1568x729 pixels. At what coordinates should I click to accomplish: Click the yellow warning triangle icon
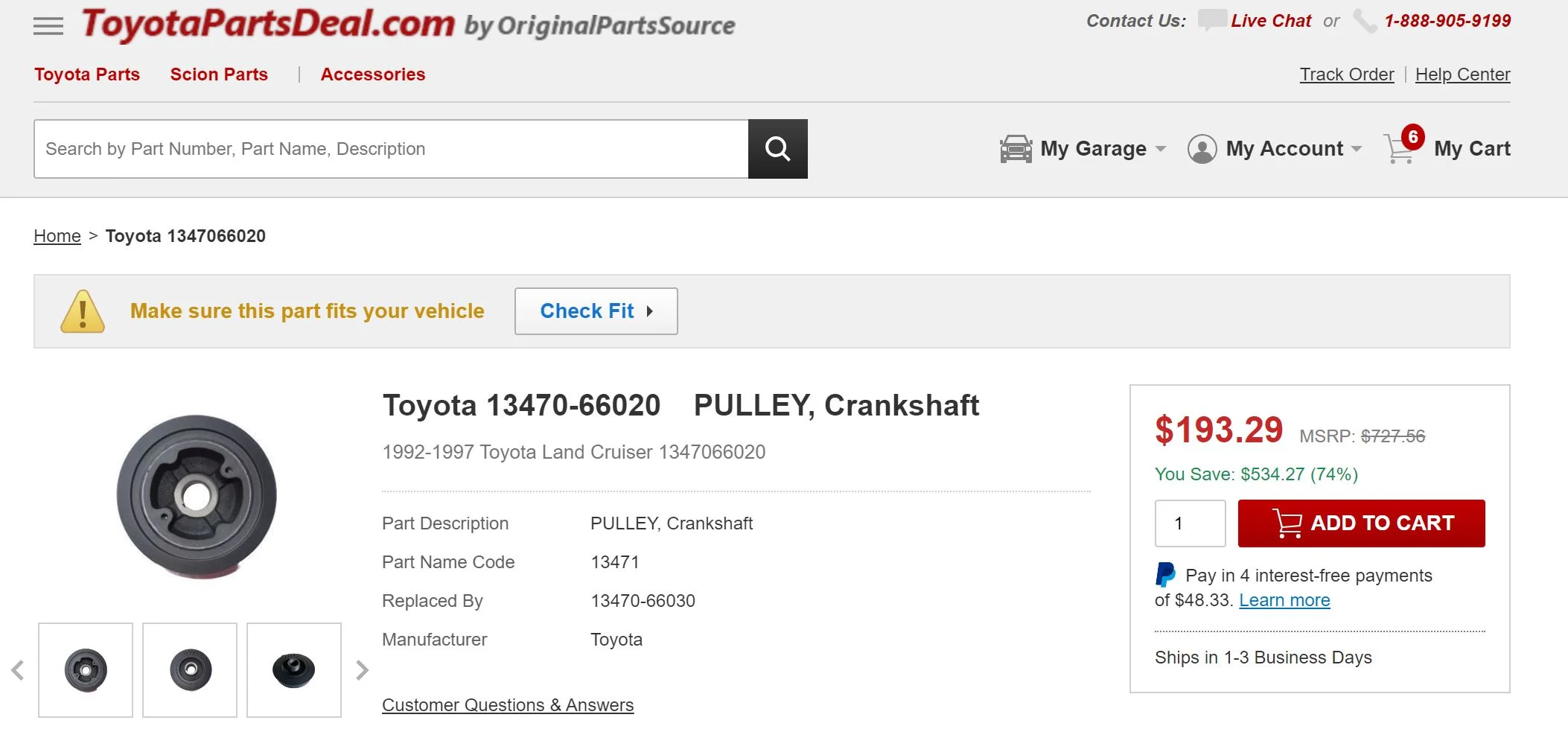pyautogui.click(x=83, y=311)
